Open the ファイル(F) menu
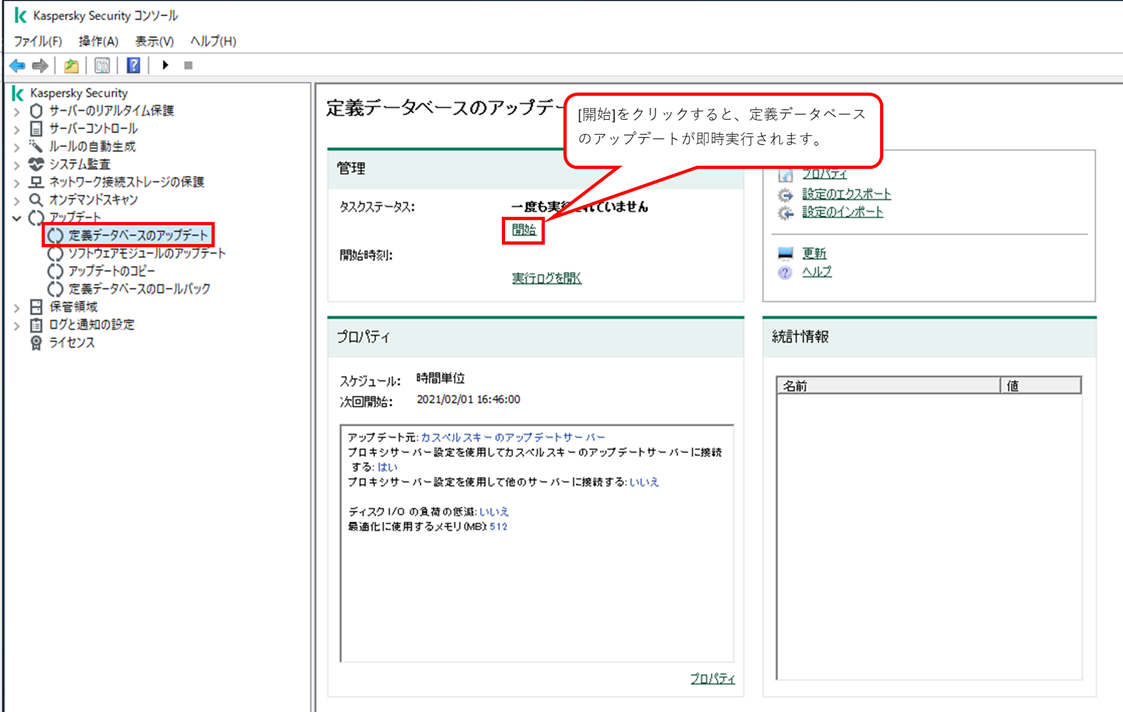The image size is (1123, 712). 38,42
